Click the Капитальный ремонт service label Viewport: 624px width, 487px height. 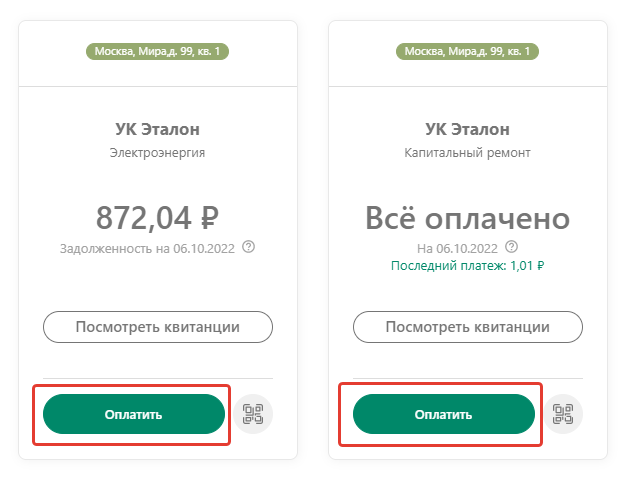pos(467,153)
